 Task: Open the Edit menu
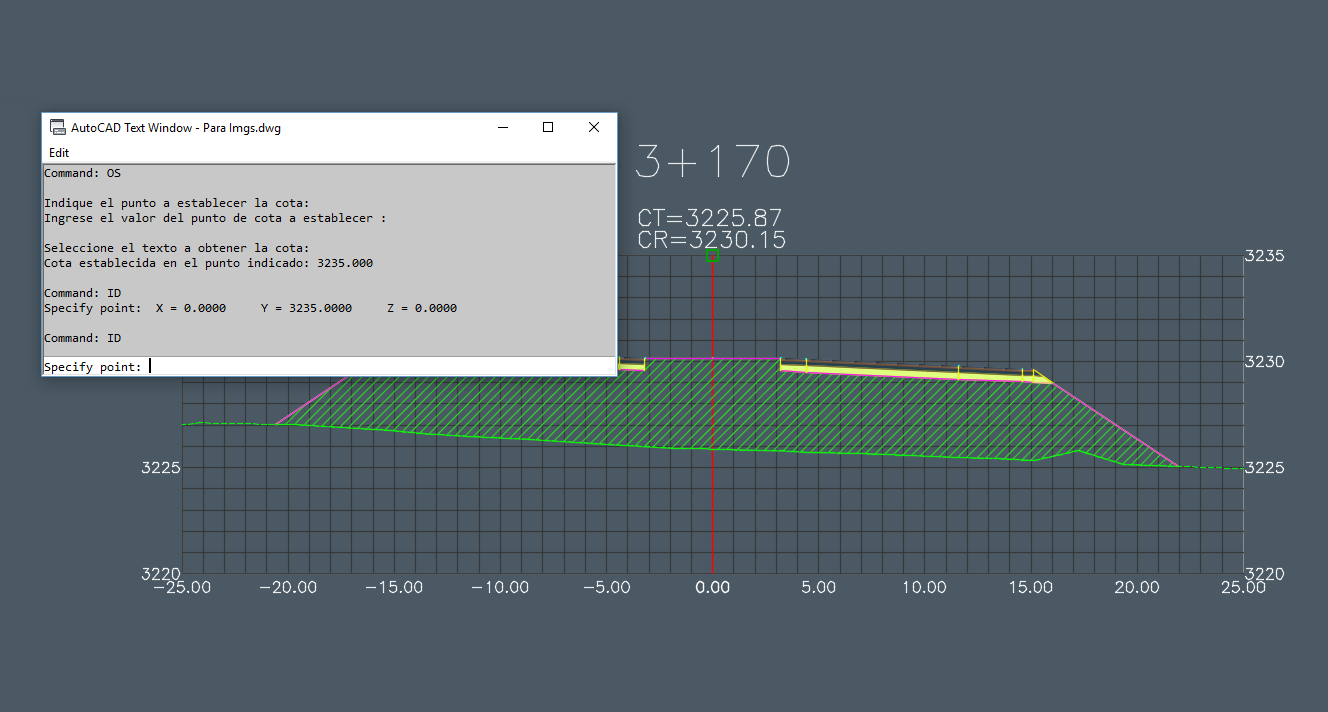pyautogui.click(x=59, y=153)
